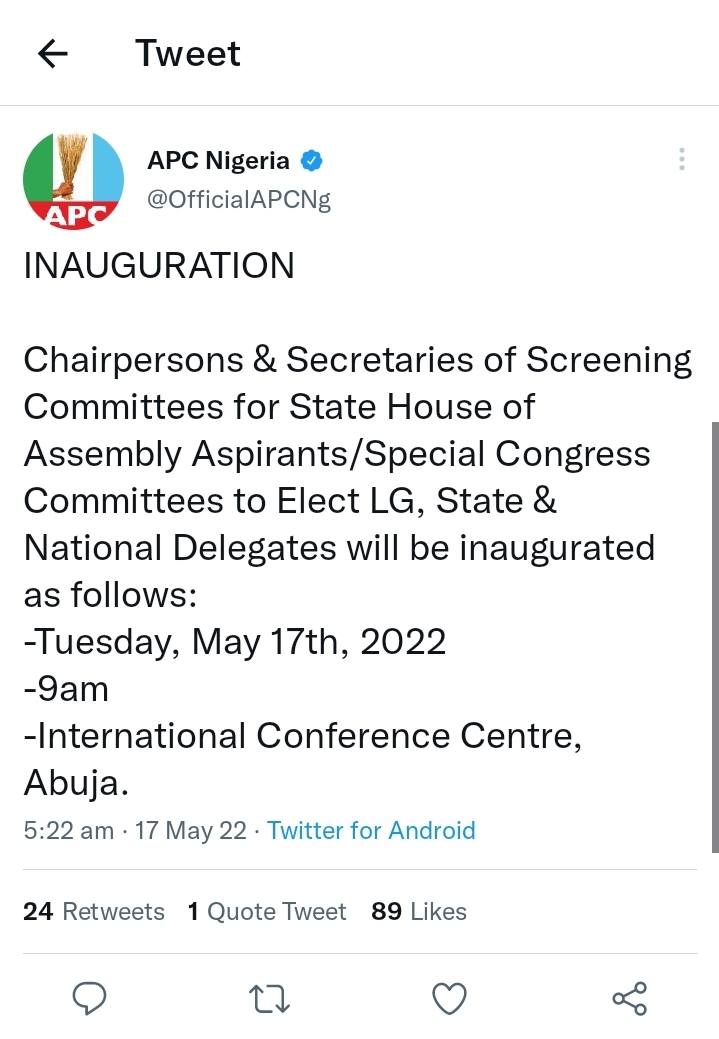Click the 5:22 am timestamp
The height and width of the screenshot is (1039, 719).
point(68,830)
